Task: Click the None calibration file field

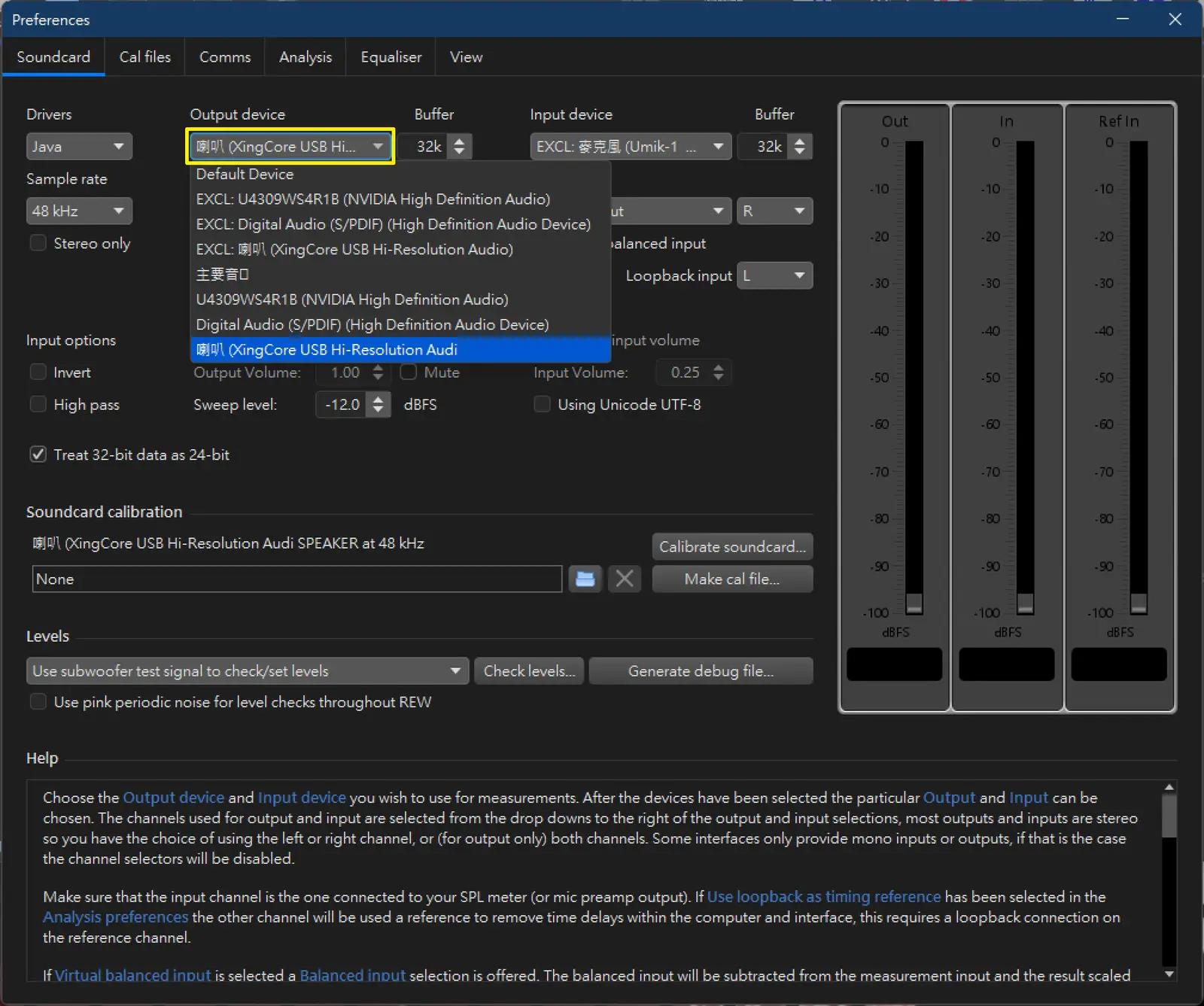Action: [297, 579]
